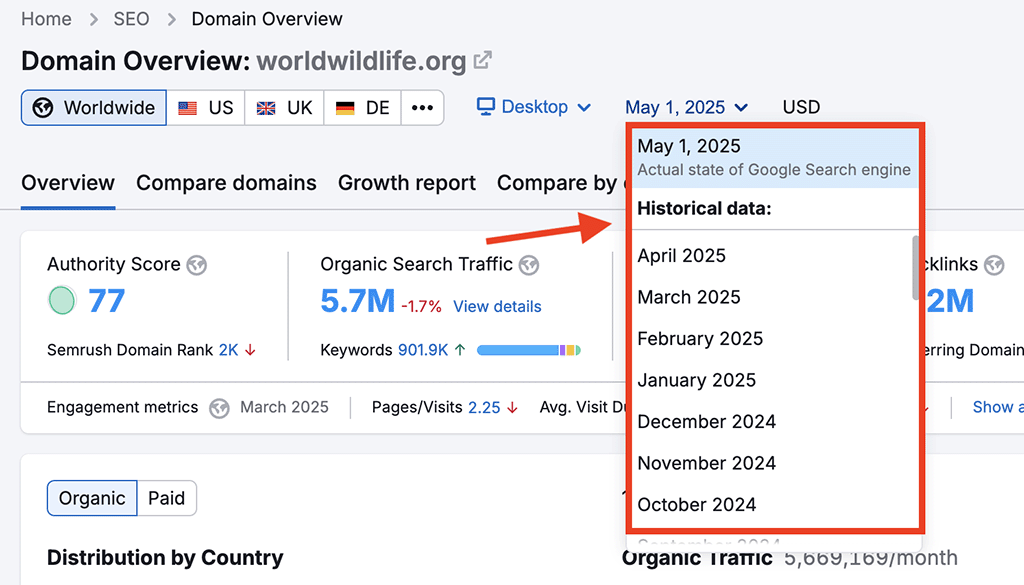The height and width of the screenshot is (585, 1024).
Task: Select December 2024 historical data
Action: click(771, 421)
